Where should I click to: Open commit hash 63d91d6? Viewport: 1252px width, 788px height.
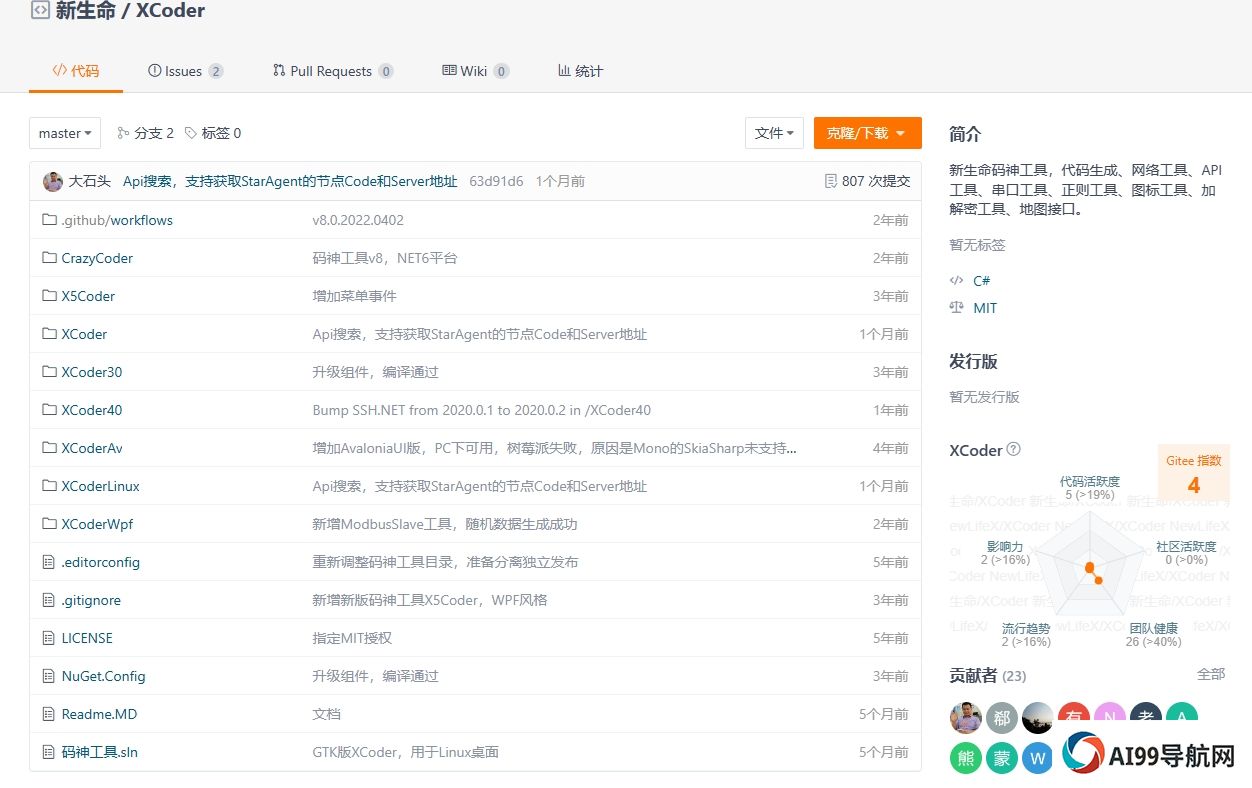(496, 181)
